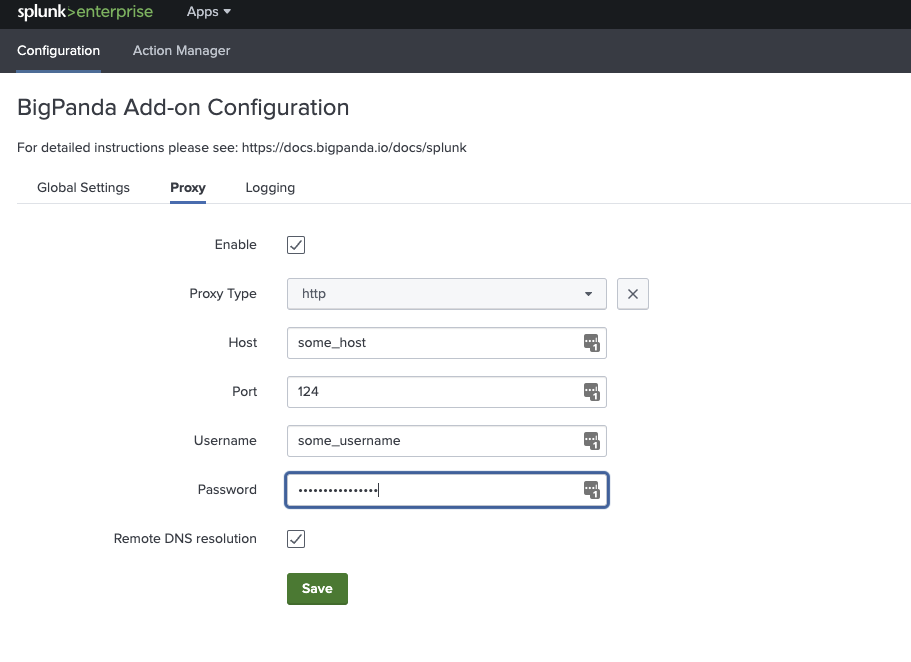Toggle Remote DNS resolution
Viewport: 911px width, 662px height.
click(x=295, y=538)
